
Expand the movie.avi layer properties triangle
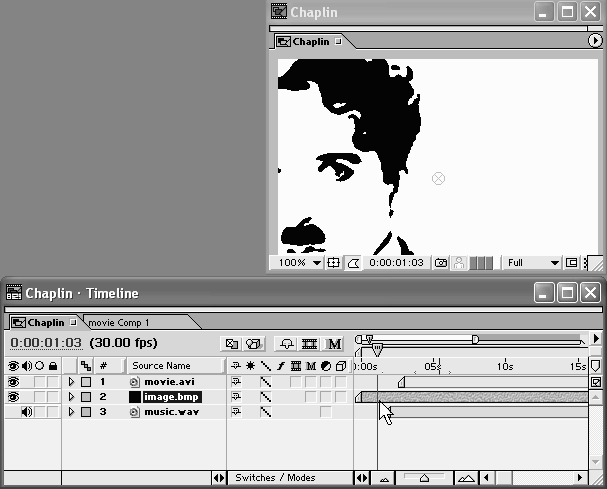[x=71, y=382]
